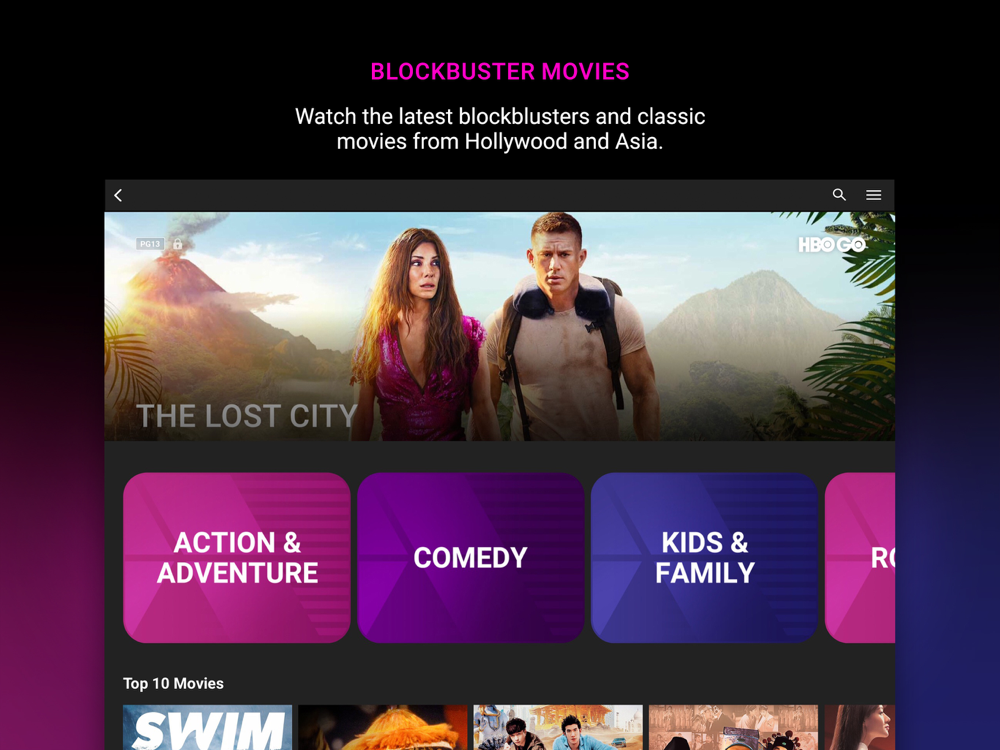Open the Kids & Family category
This screenshot has height=750, width=1000.
pyautogui.click(x=704, y=557)
